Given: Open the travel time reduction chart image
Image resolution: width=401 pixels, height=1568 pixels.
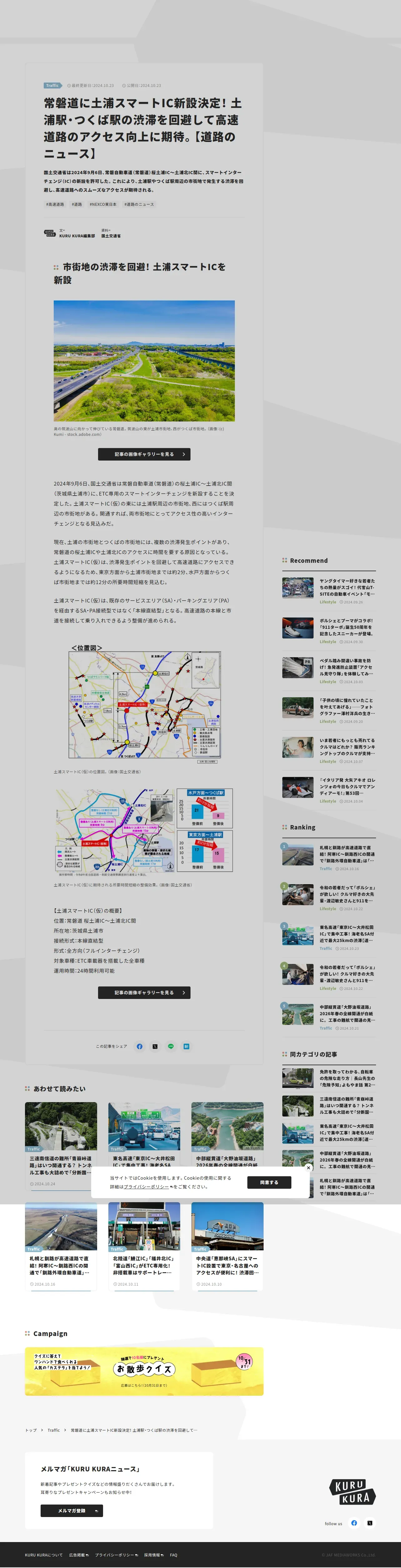Looking at the screenshot, I should [x=144, y=833].
